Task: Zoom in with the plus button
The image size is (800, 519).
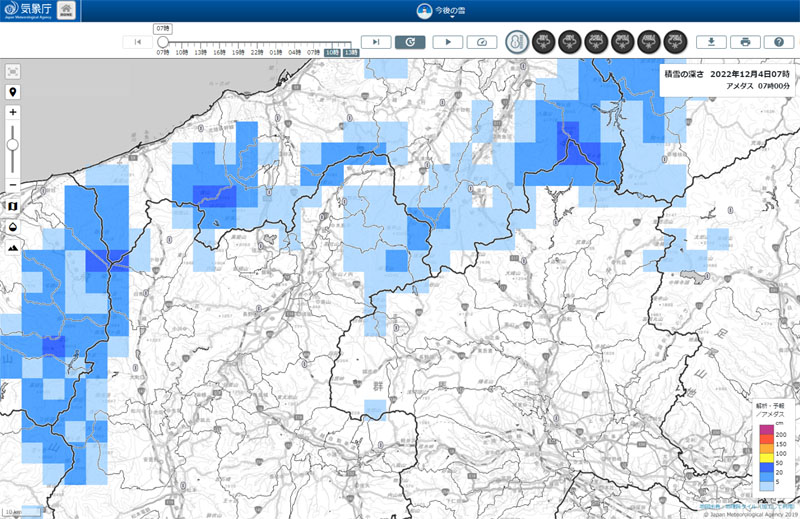Action: point(13,113)
